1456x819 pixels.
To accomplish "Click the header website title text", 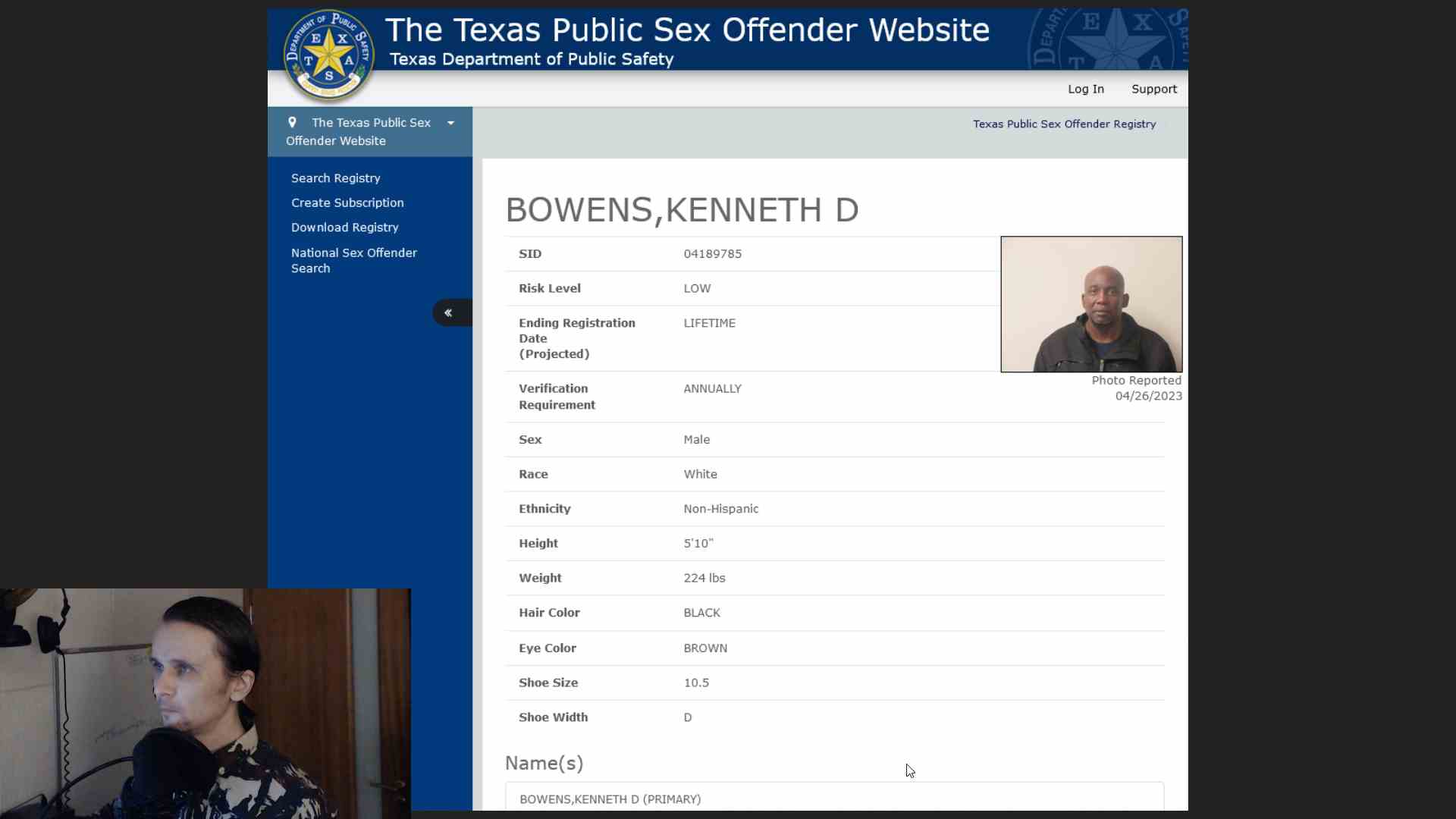I will click(687, 30).
